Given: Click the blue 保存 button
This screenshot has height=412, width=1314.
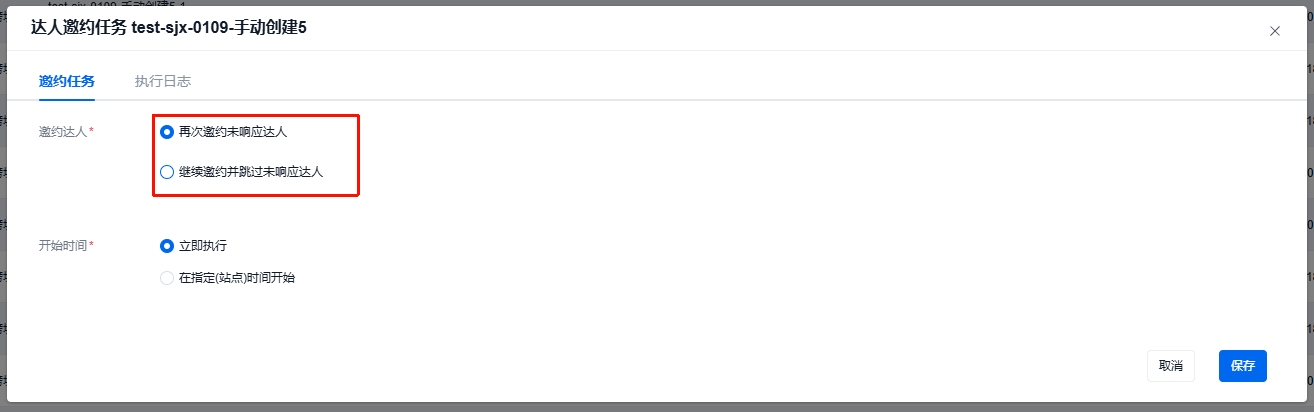Looking at the screenshot, I should coord(1243,366).
